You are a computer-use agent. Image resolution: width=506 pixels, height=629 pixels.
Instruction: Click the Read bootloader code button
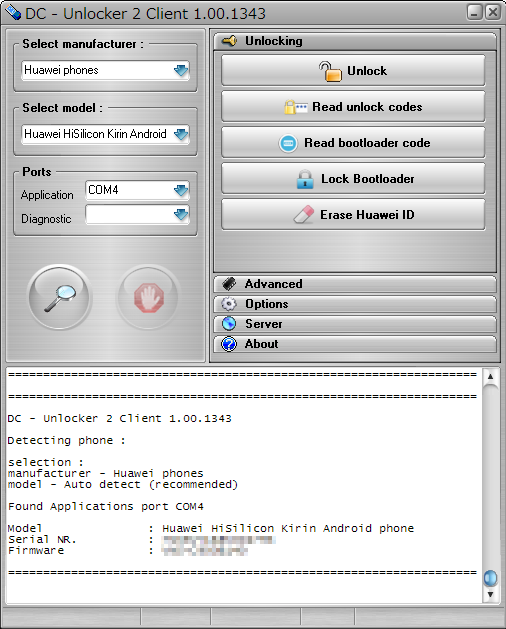click(353, 143)
